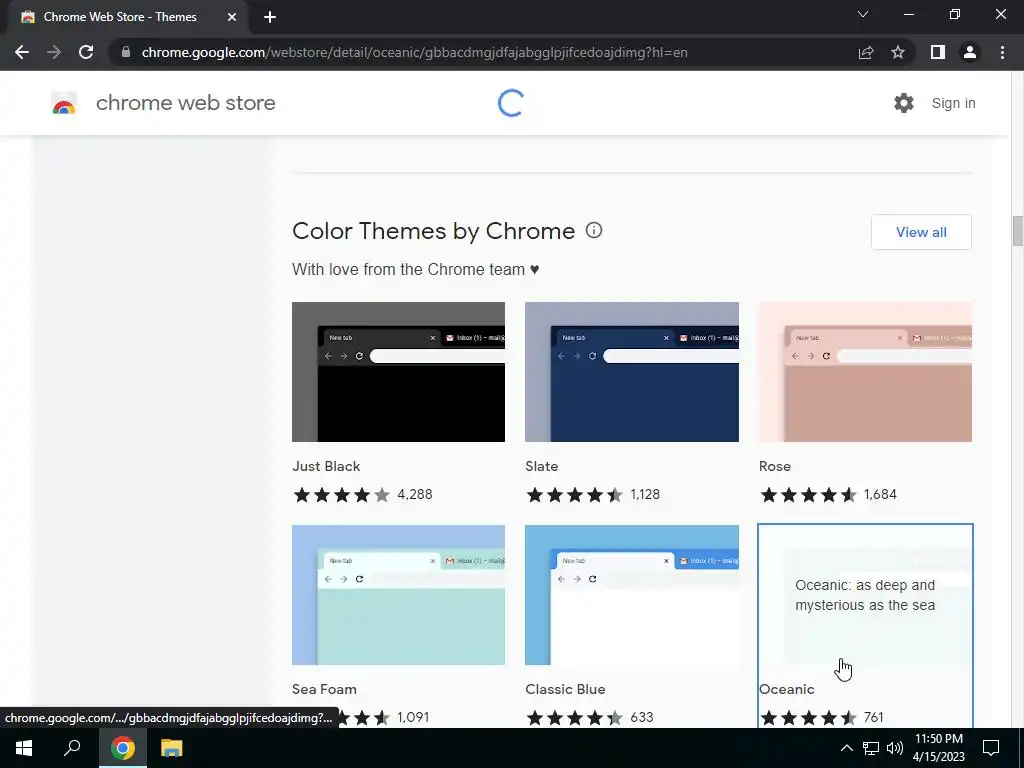Click the Rose star rating
The image size is (1024, 768).
[x=808, y=494]
